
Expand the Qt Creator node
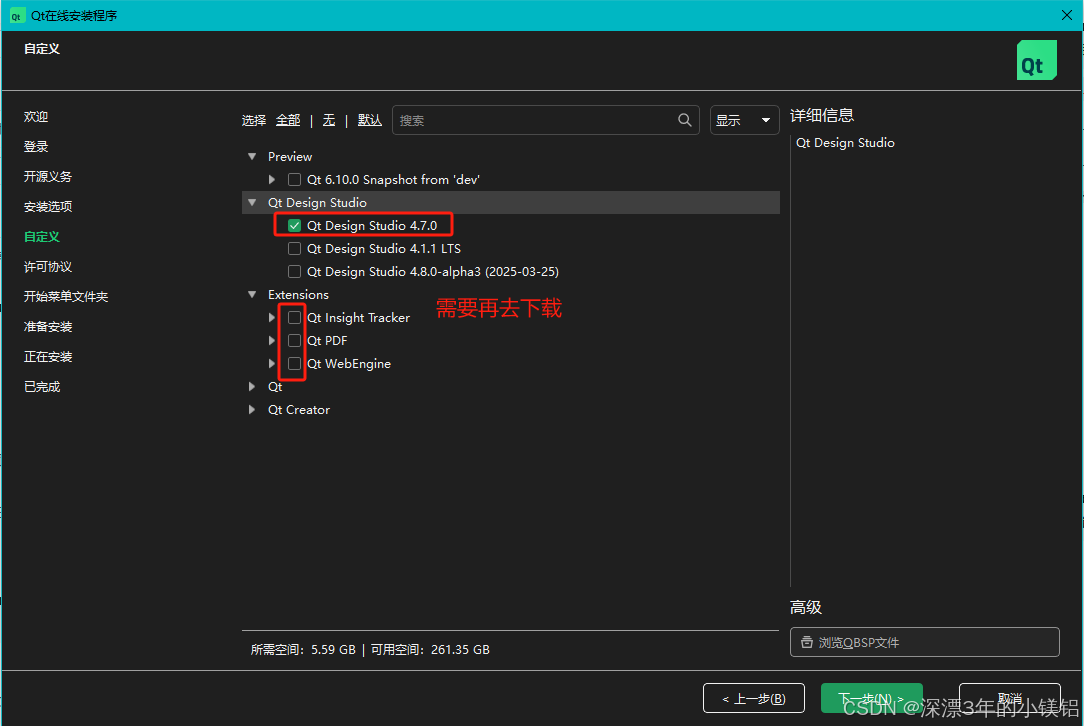coord(252,410)
